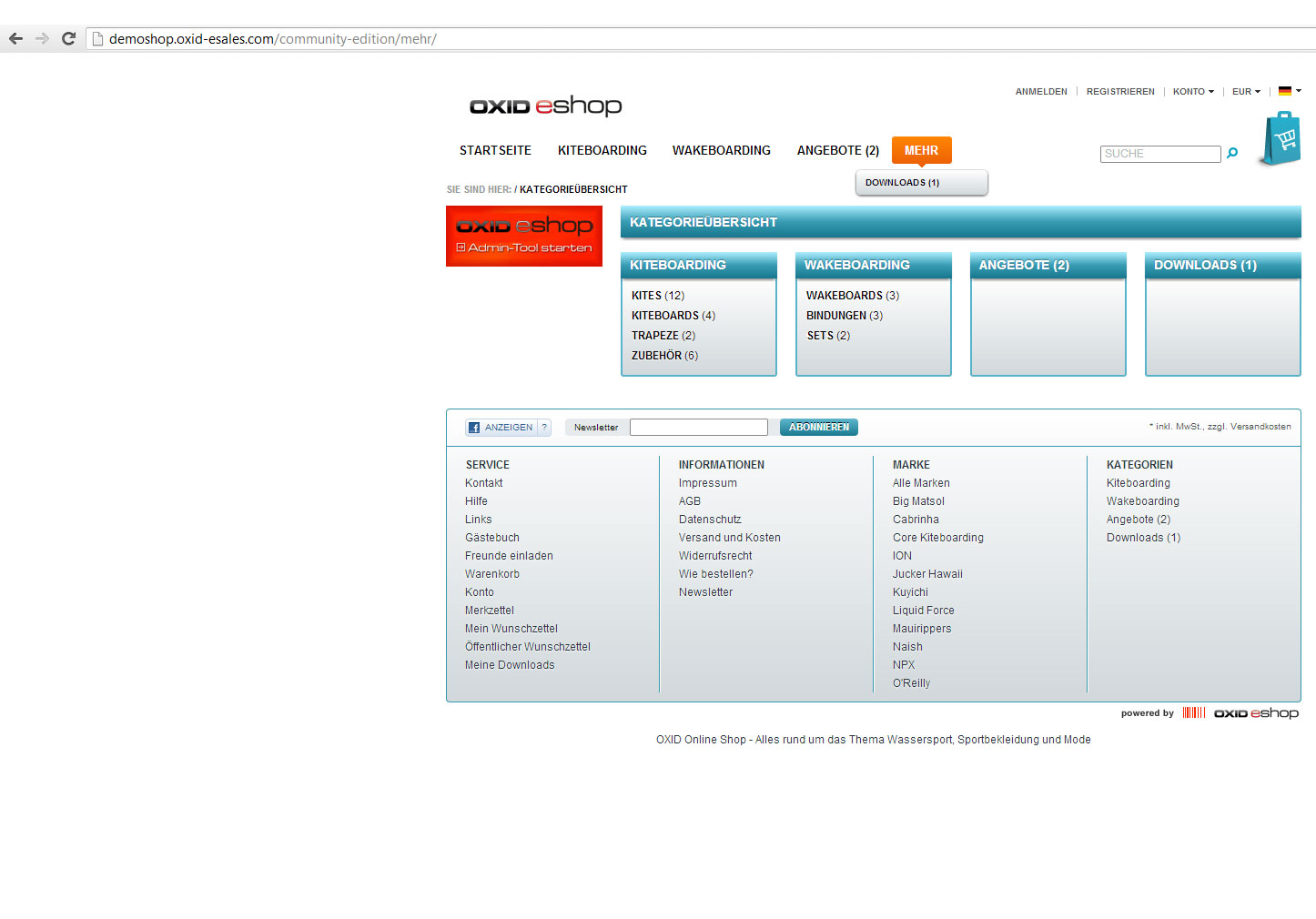Expand the EUR currency dropdown

coord(1246,92)
